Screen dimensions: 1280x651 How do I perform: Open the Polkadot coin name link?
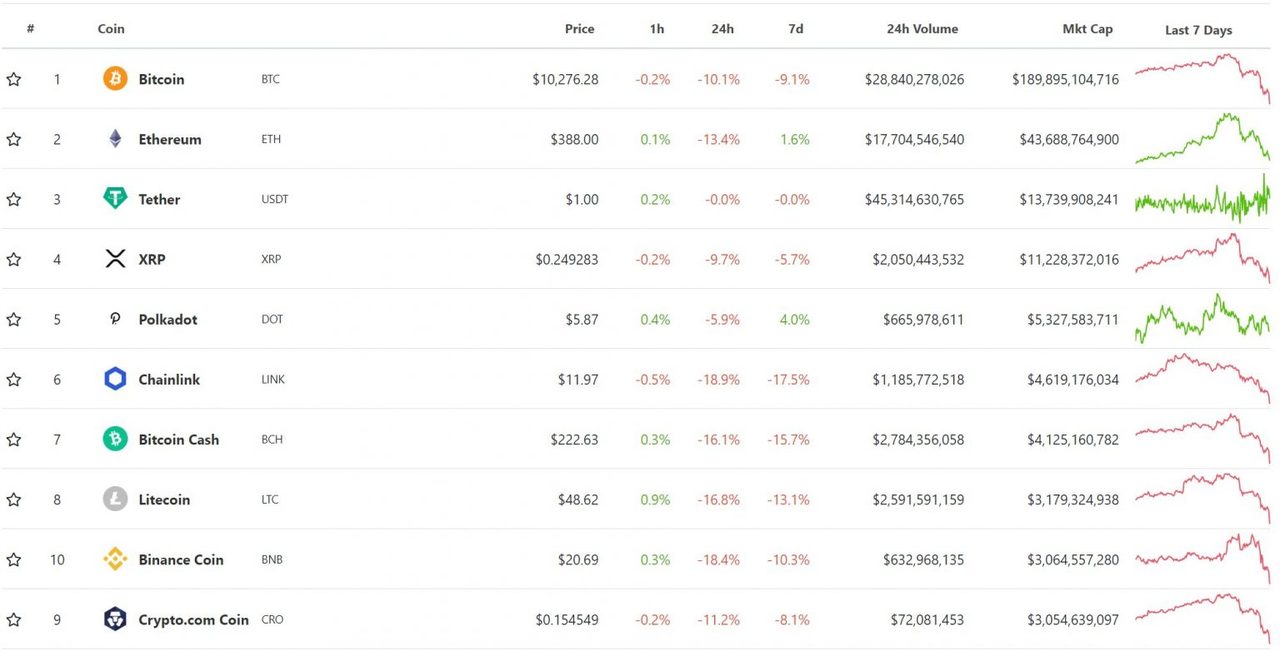(168, 319)
